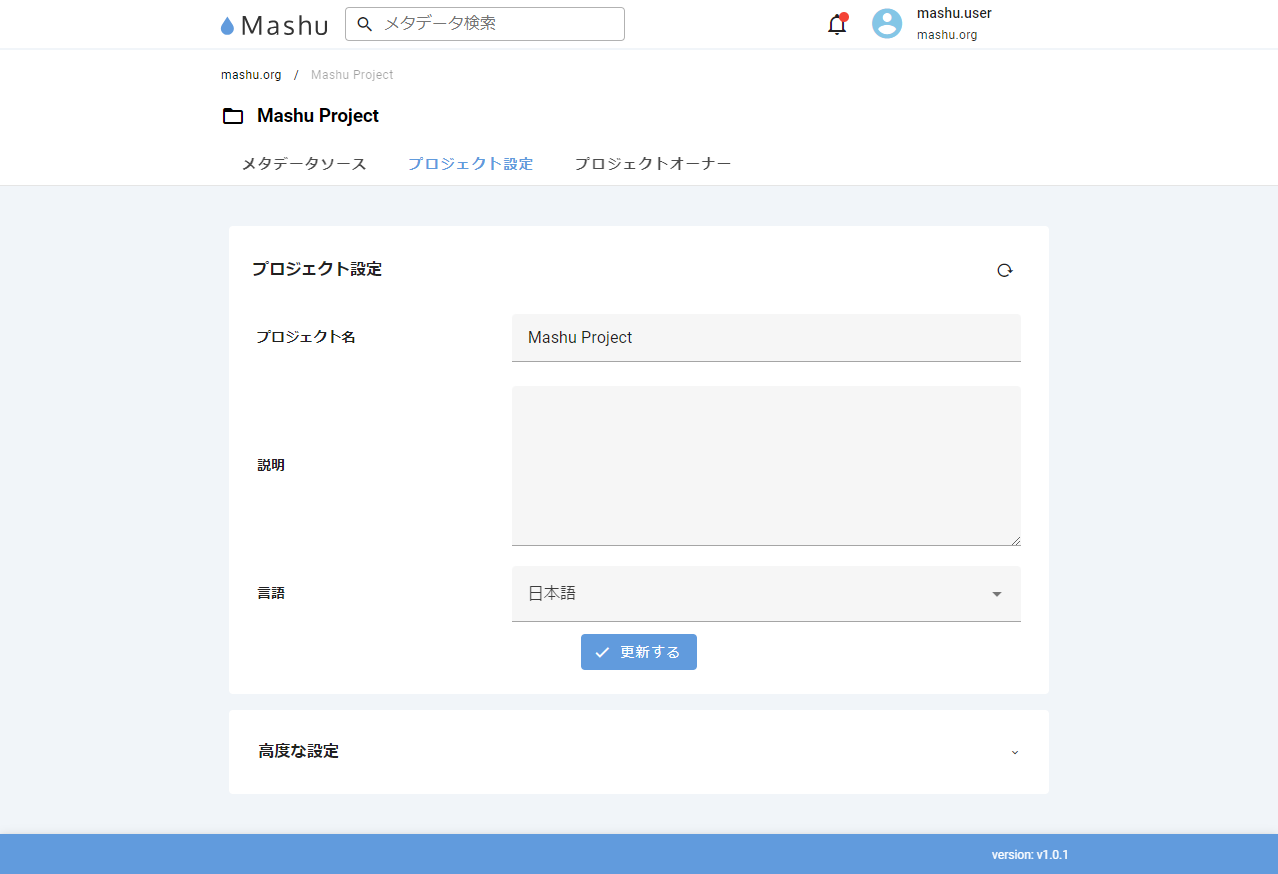The width and height of the screenshot is (1278, 874).
Task: Open the プロジェクトオーナー tab
Action: point(652,164)
